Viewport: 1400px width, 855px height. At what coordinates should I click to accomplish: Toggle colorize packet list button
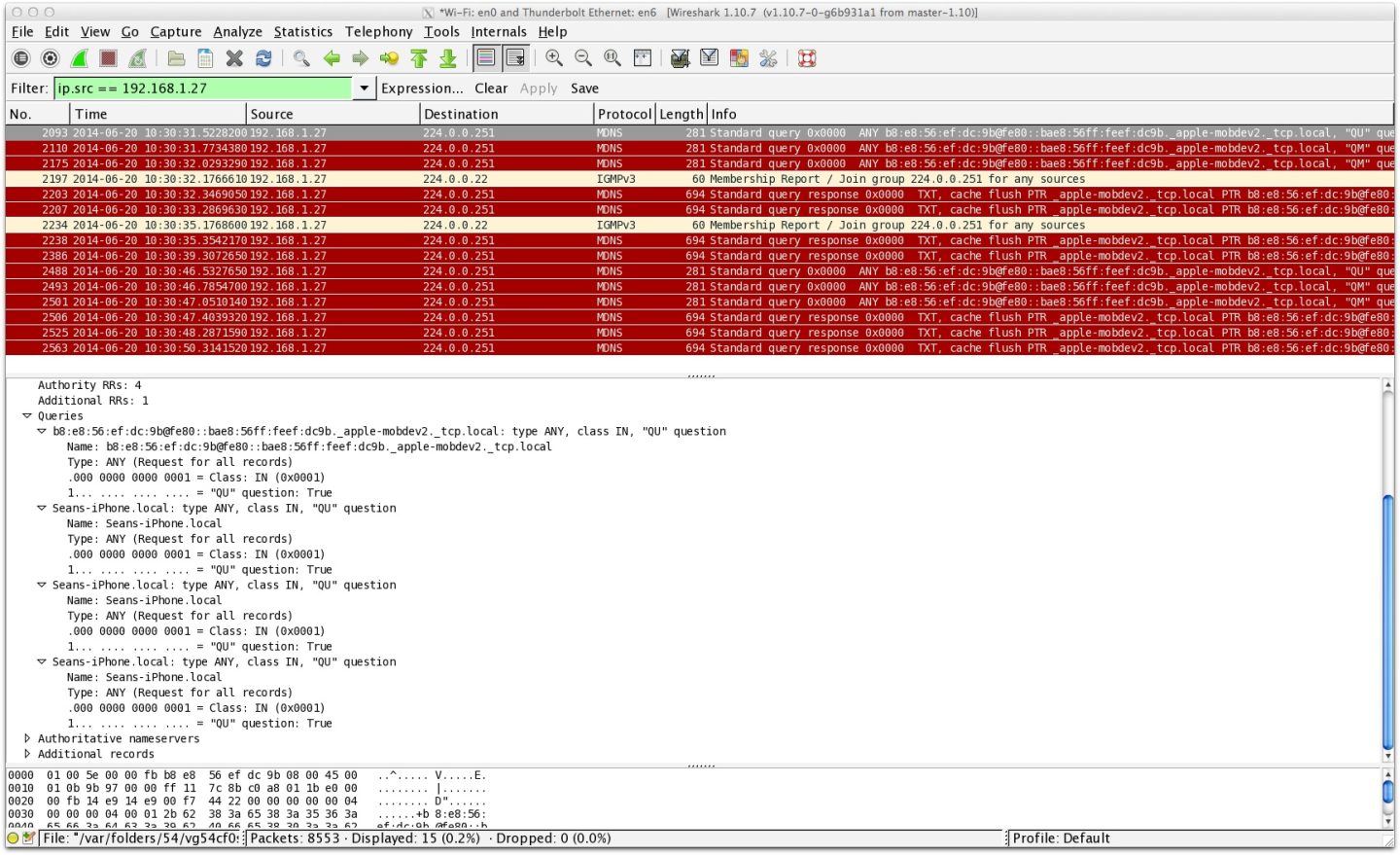[486, 58]
